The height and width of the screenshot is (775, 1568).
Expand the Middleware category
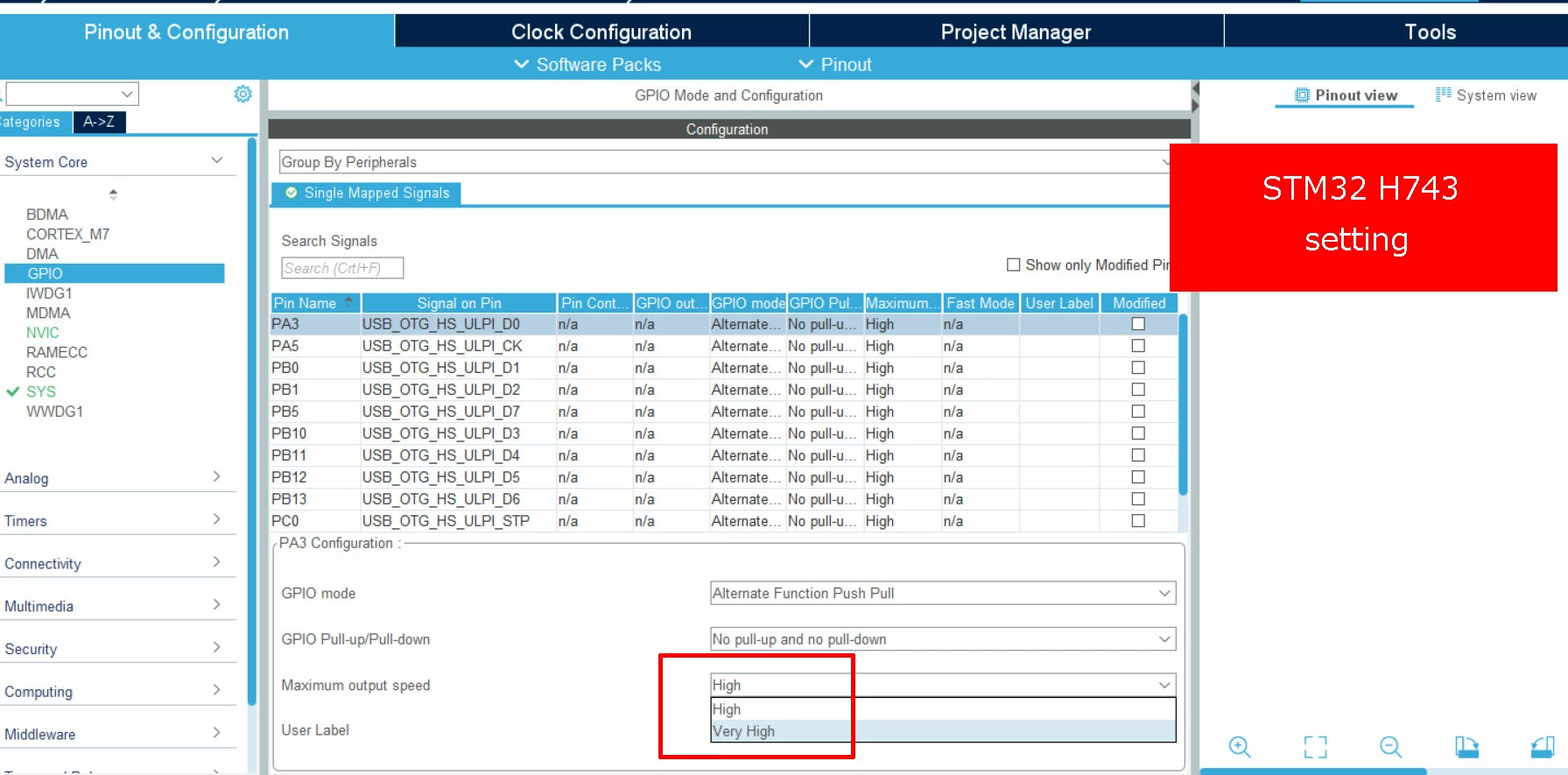coord(217,733)
